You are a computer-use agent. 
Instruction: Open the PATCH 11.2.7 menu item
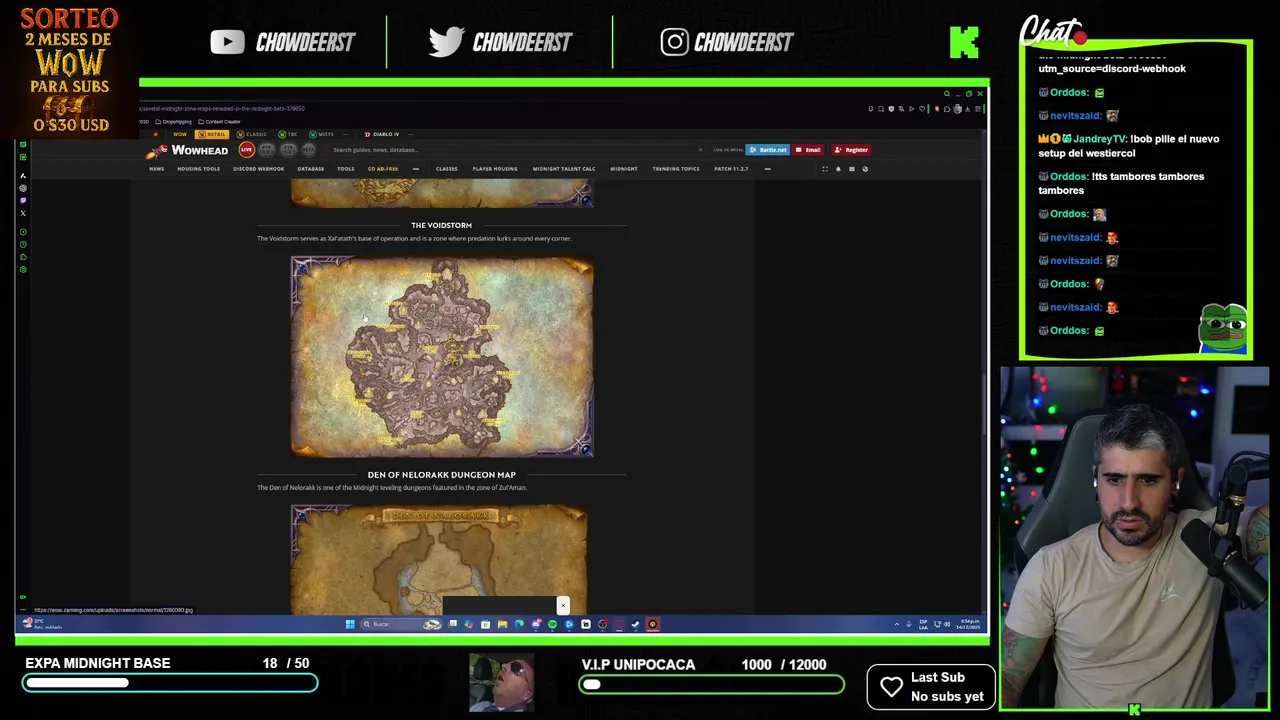731,169
